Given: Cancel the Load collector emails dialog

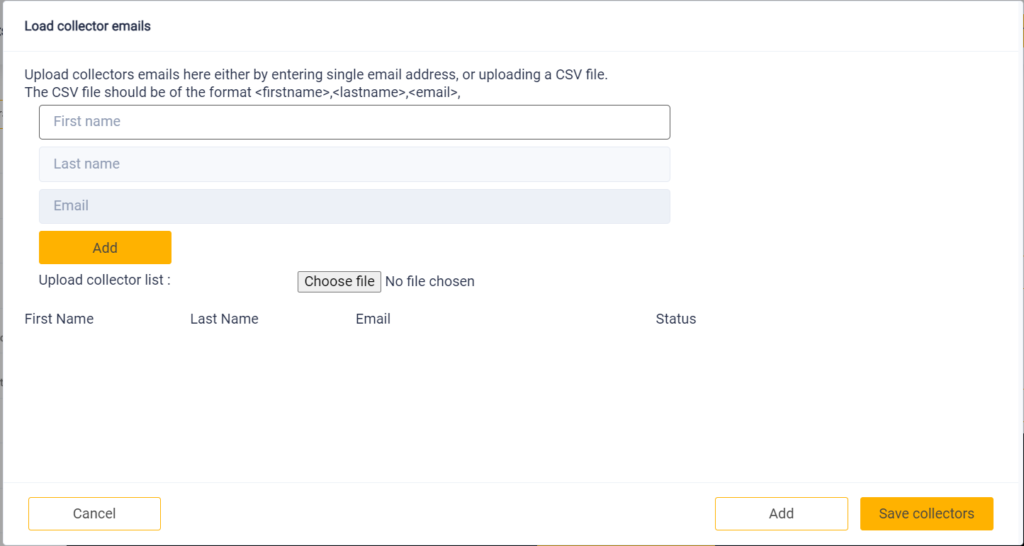Looking at the screenshot, I should (94, 513).
